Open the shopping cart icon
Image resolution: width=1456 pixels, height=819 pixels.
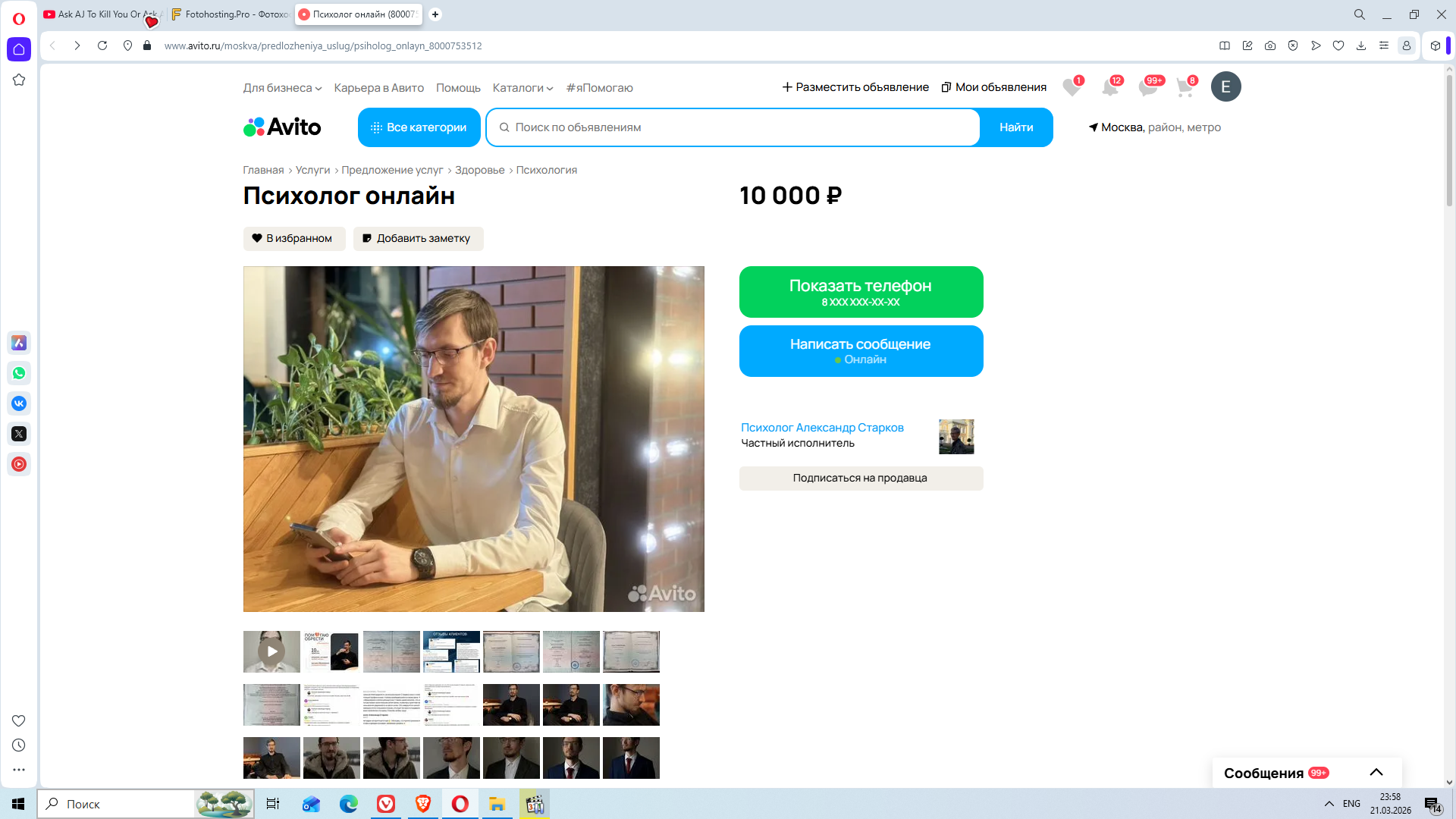coord(1185,88)
